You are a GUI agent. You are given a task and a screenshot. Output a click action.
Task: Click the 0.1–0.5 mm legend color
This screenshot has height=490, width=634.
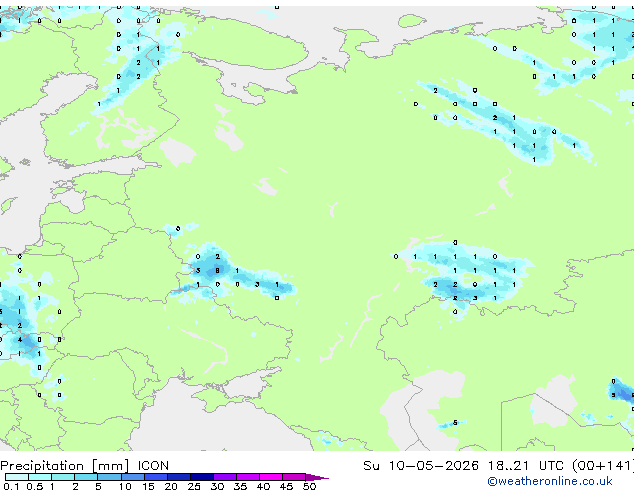17,477
